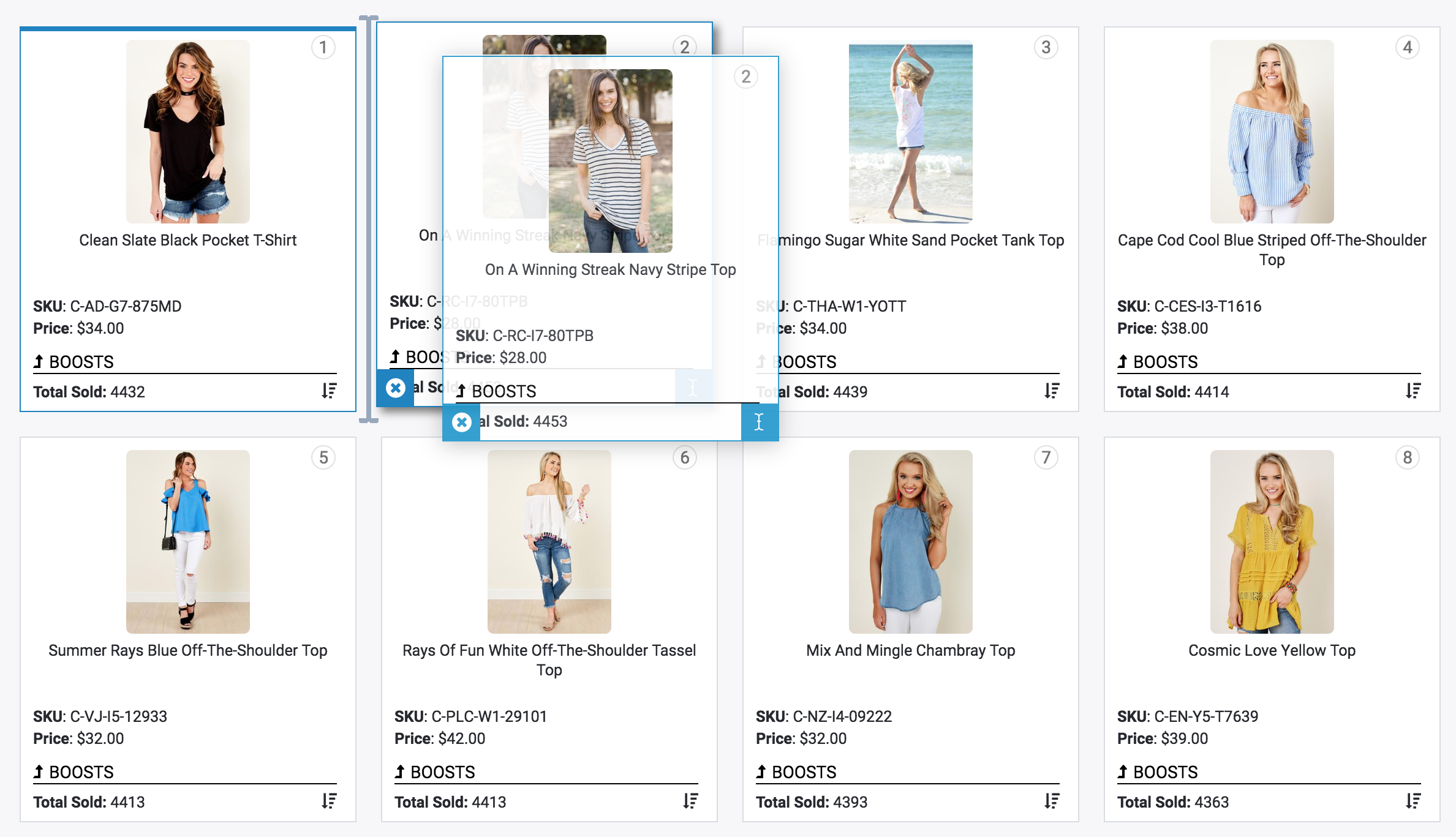Click Mix And Mingle Chambray Top title
Viewport: 1456px width, 837px height.
(910, 650)
